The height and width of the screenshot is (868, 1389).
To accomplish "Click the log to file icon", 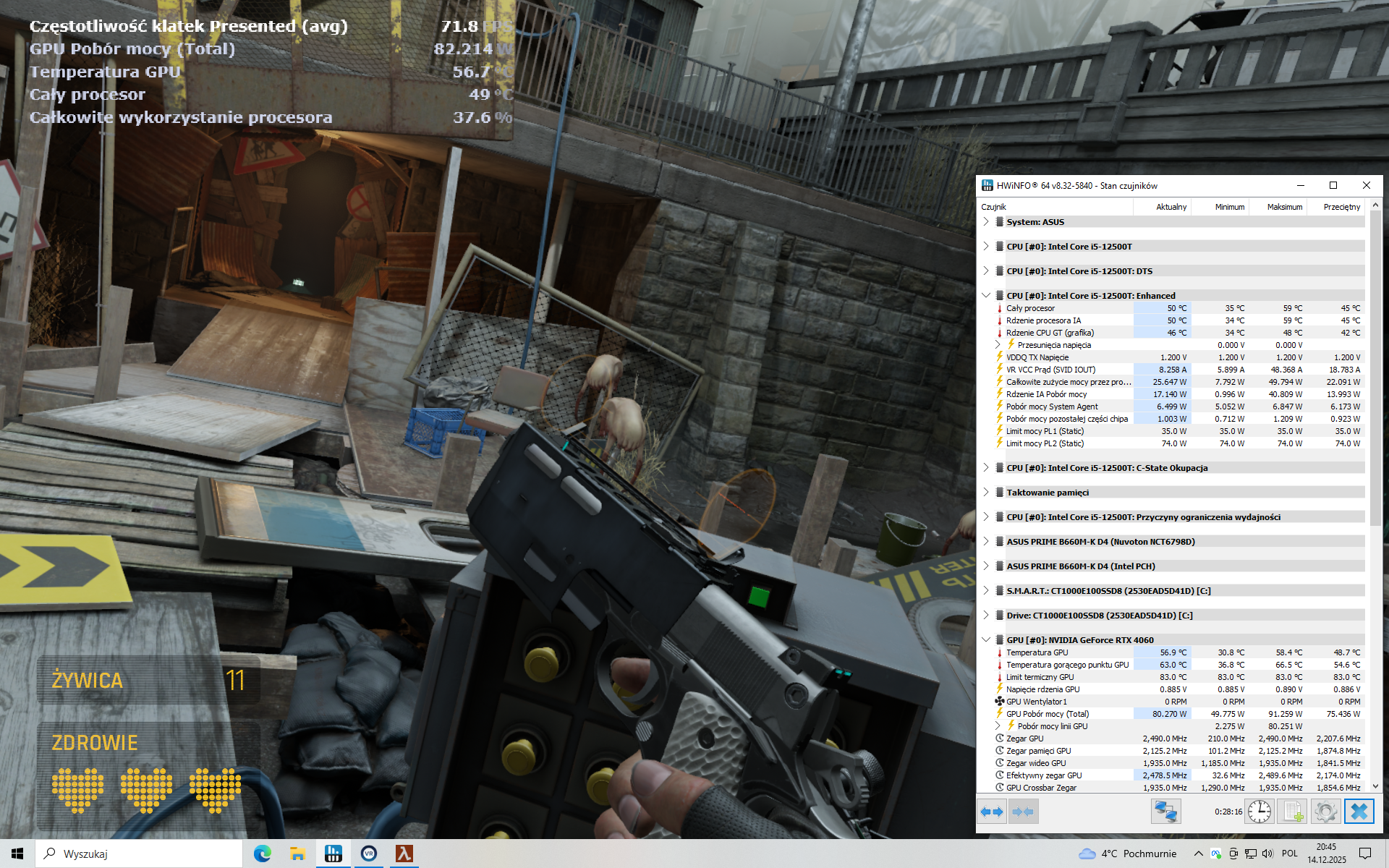I will point(1292,812).
